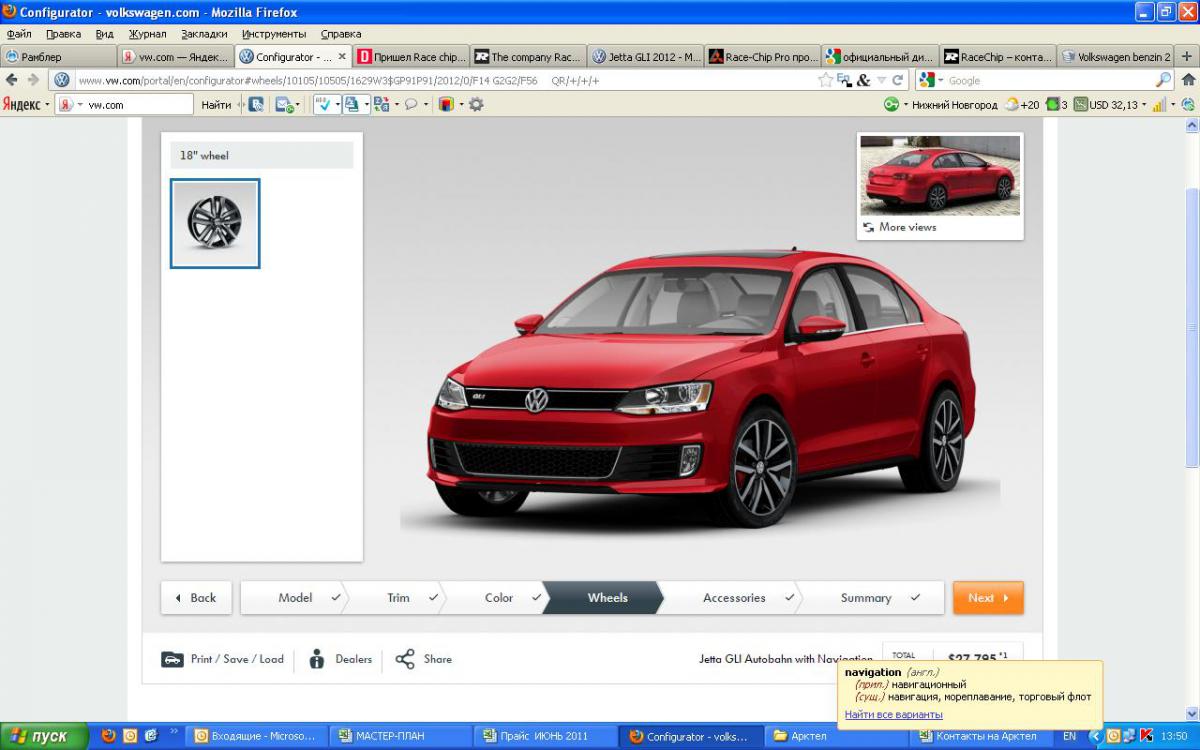Open the Закладки menu
1200x750 pixels.
pyautogui.click(x=204, y=34)
